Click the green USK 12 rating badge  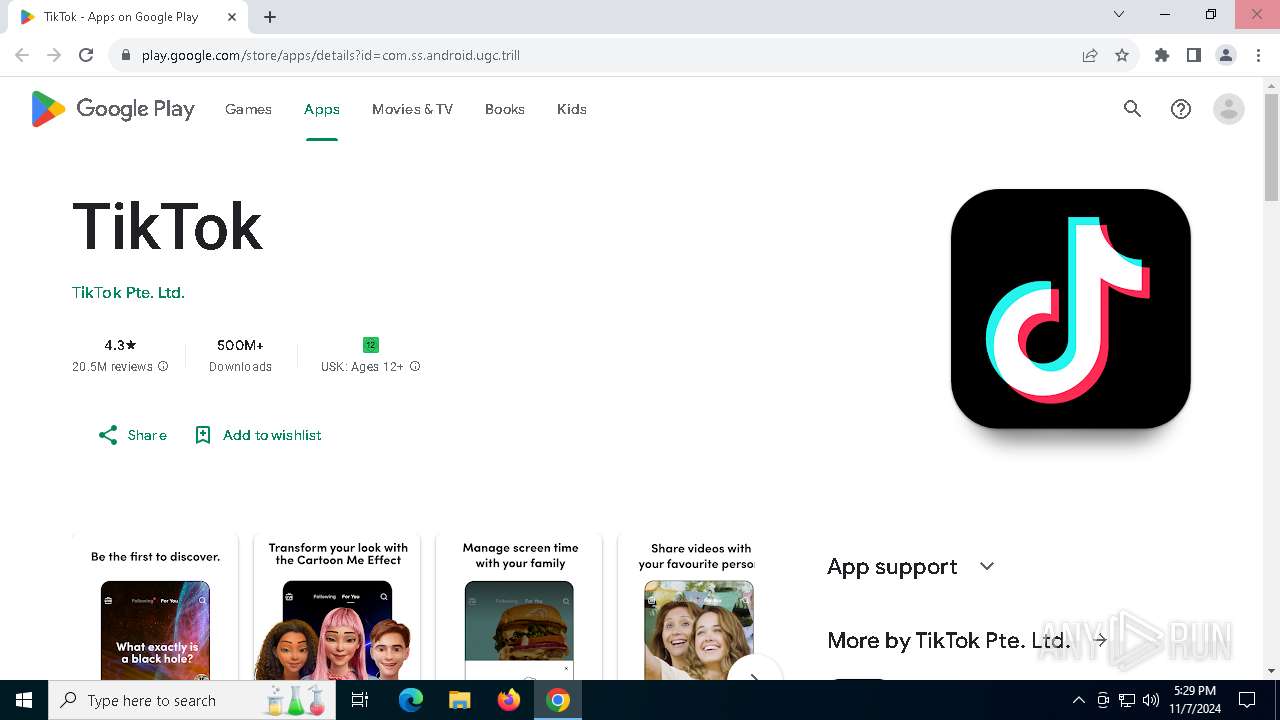pos(371,345)
